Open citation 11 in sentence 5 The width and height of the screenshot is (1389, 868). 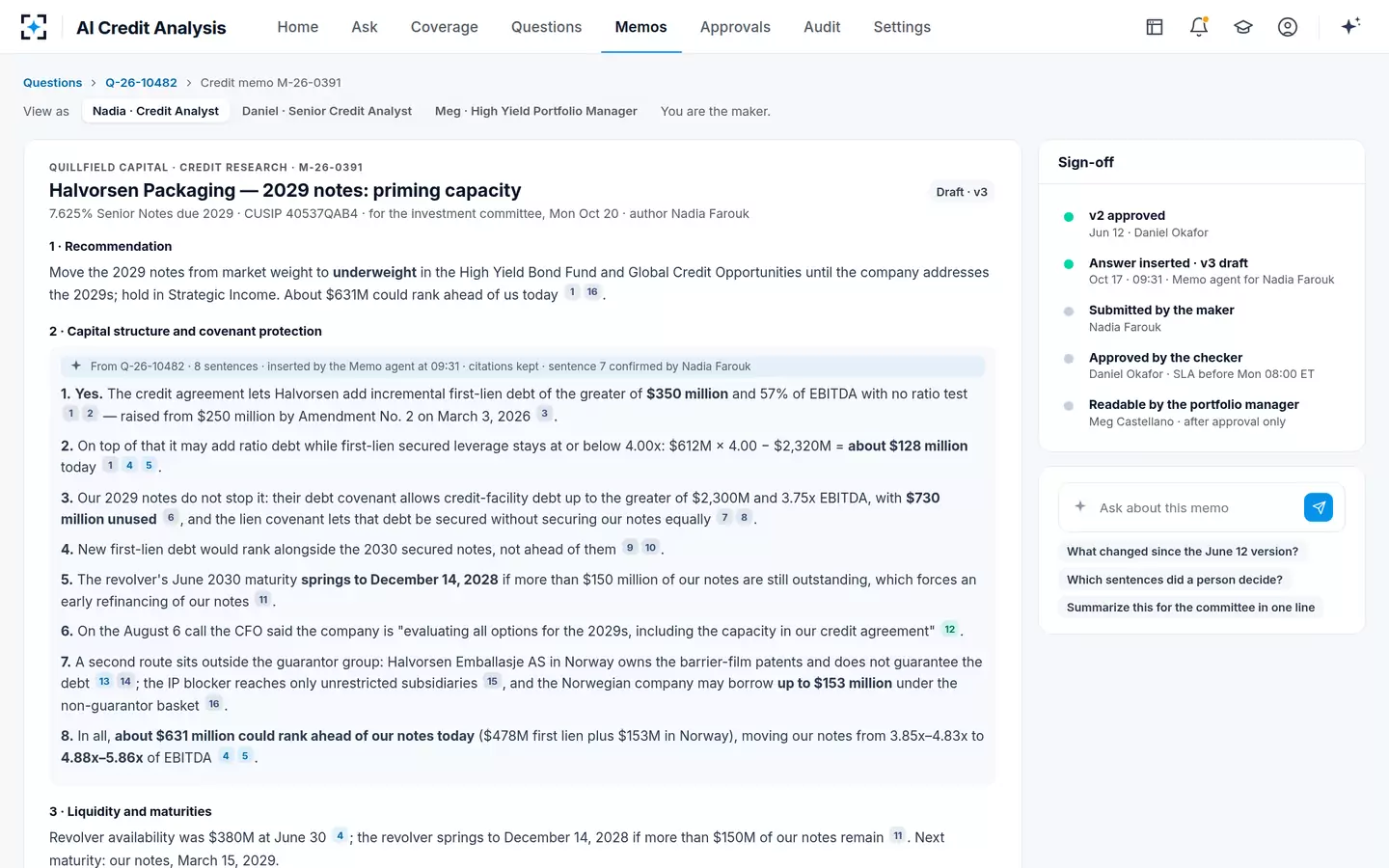point(263,600)
